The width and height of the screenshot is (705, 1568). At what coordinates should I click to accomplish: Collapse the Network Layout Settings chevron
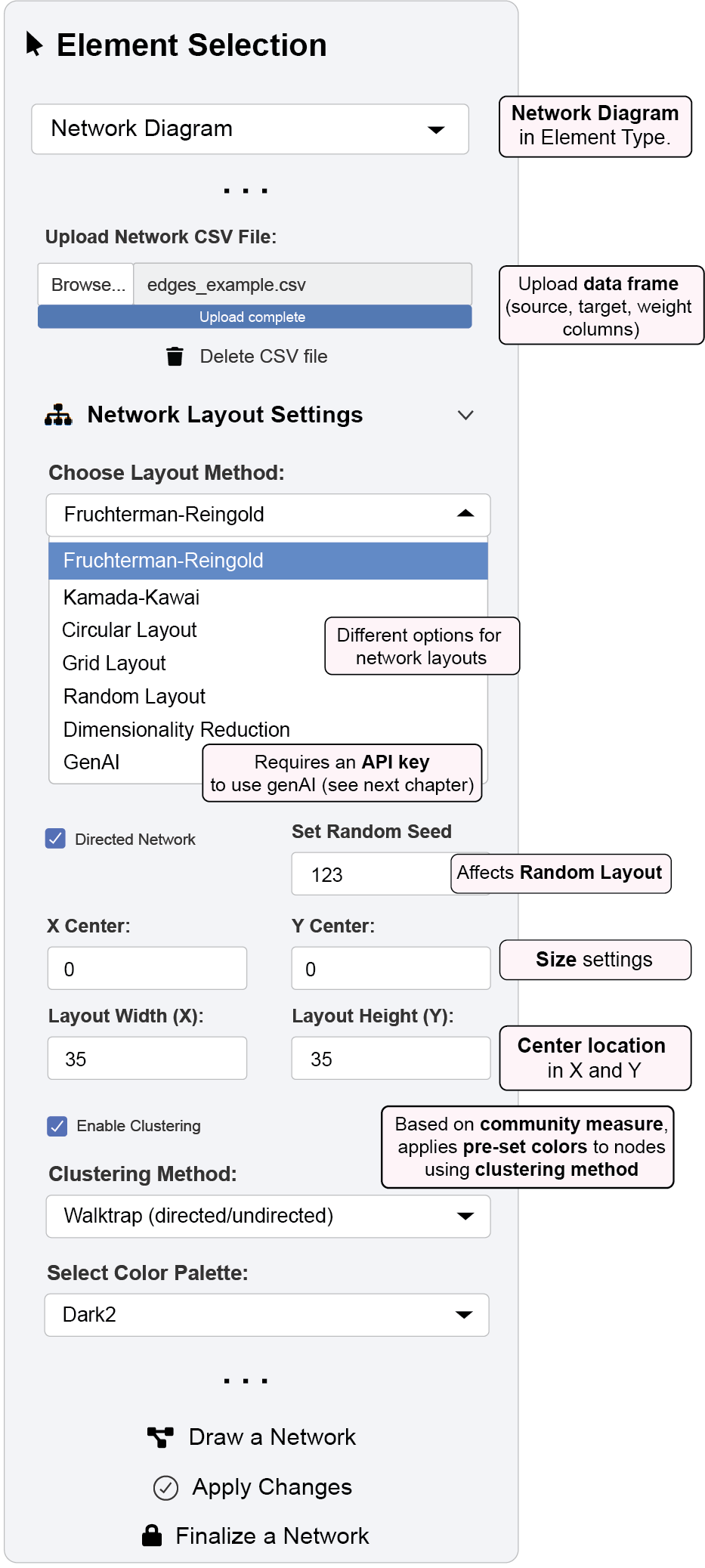pyautogui.click(x=465, y=415)
